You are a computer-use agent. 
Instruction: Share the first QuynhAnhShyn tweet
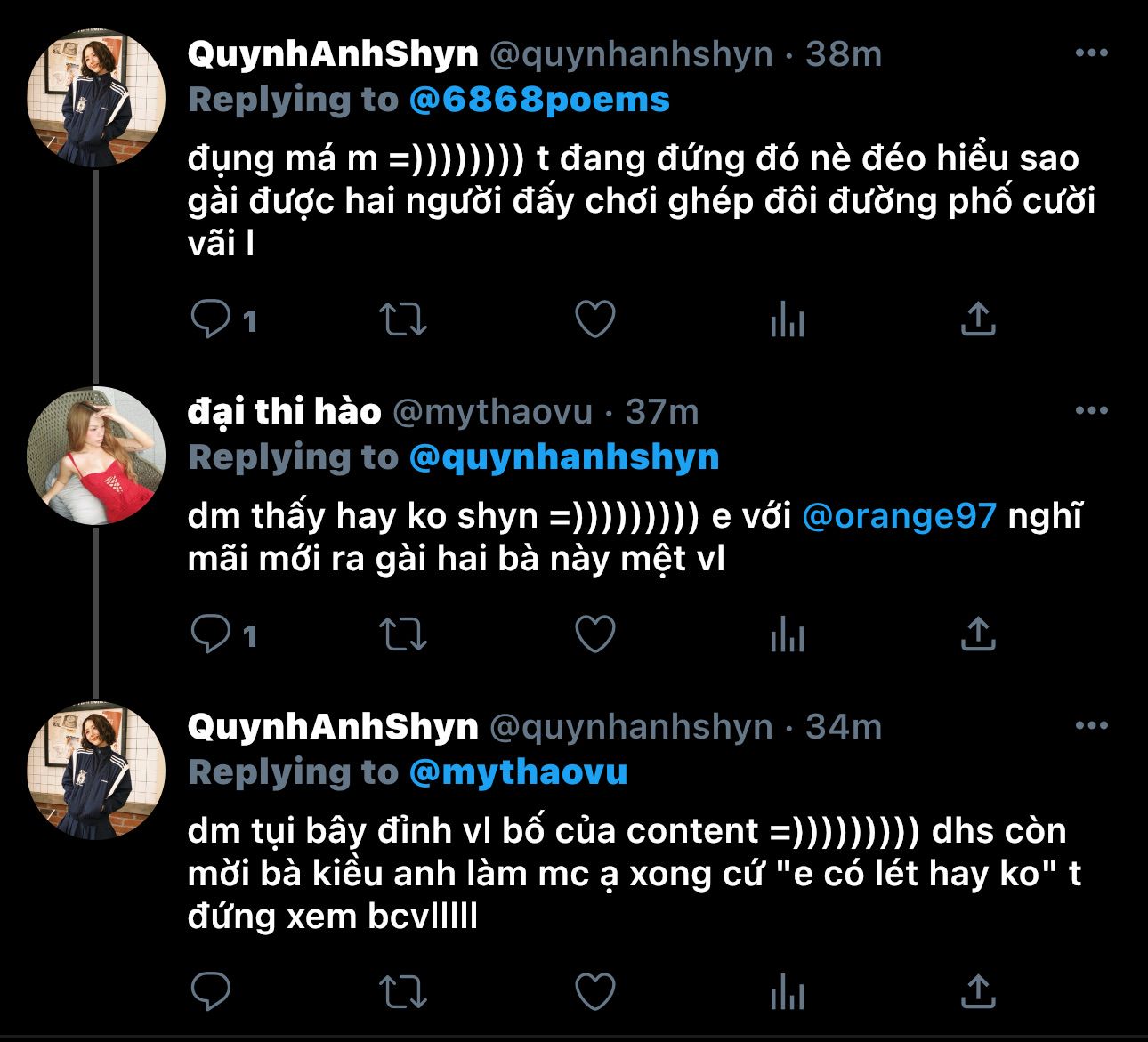pyautogui.click(x=978, y=319)
